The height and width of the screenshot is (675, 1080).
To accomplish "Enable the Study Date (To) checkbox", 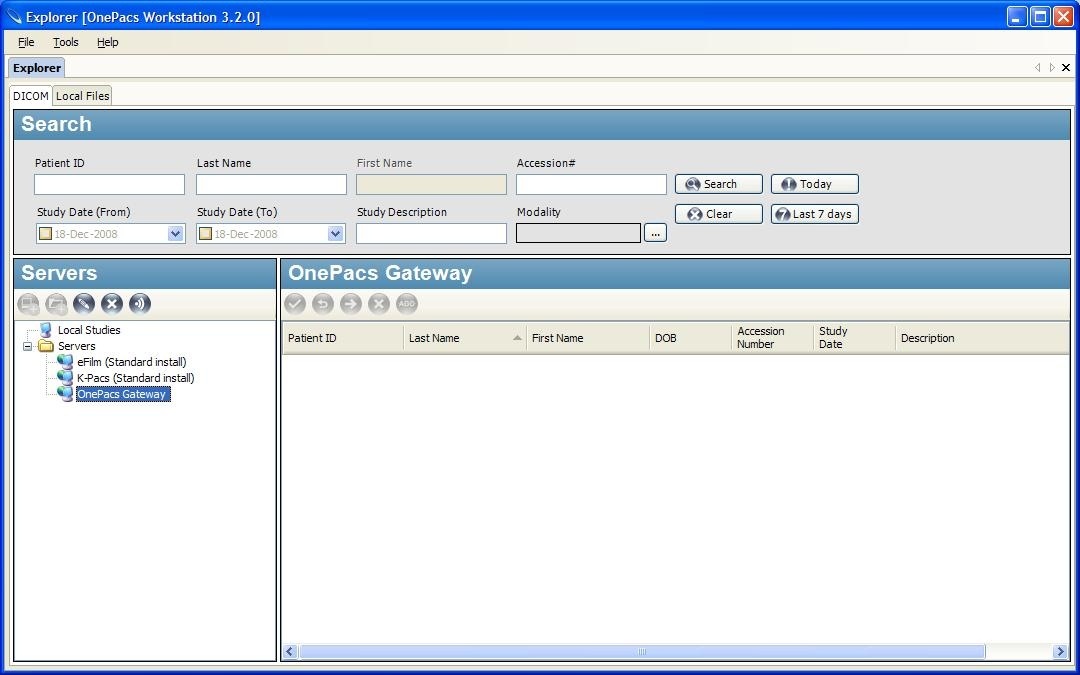I will 205,233.
